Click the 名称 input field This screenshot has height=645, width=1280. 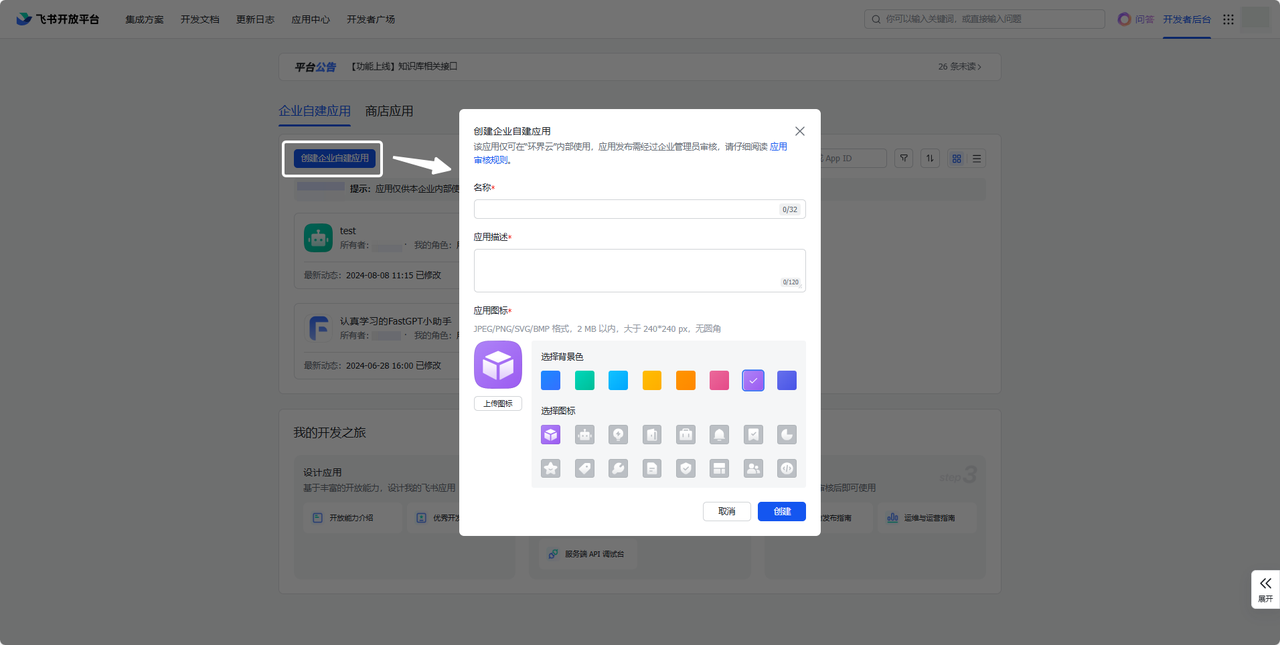[627, 209]
